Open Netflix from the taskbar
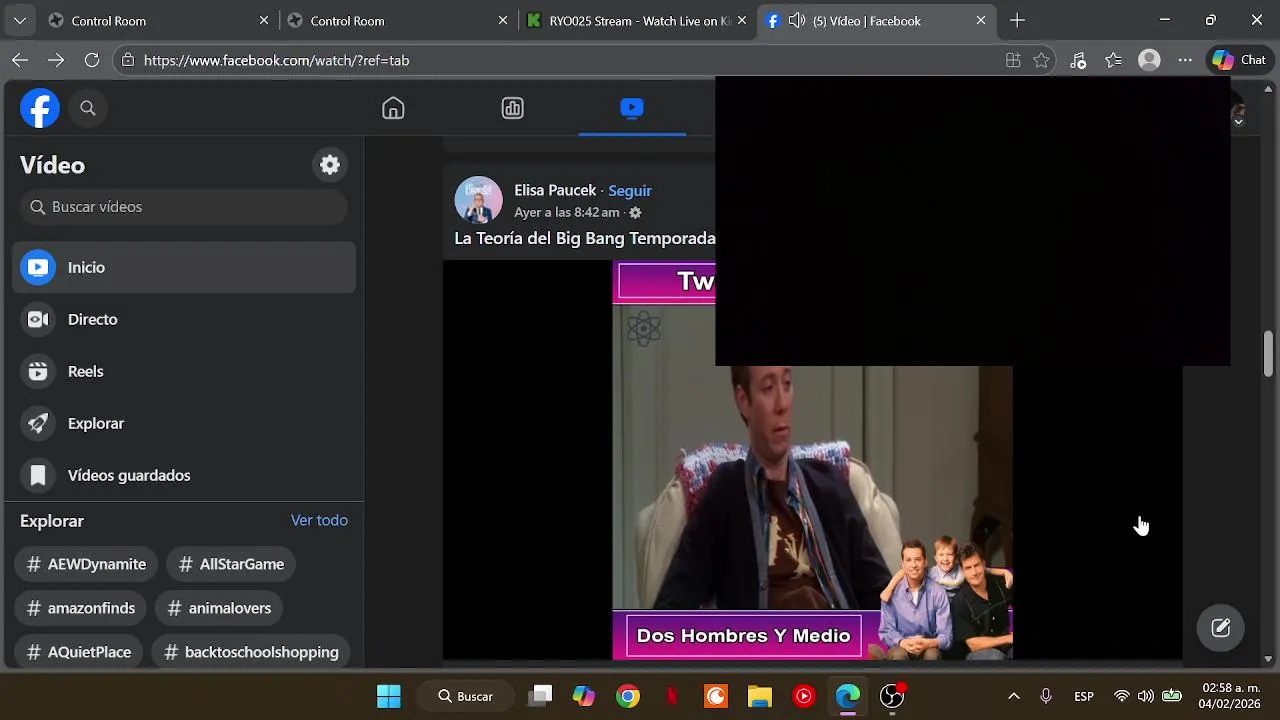This screenshot has width=1280, height=720. (x=672, y=696)
